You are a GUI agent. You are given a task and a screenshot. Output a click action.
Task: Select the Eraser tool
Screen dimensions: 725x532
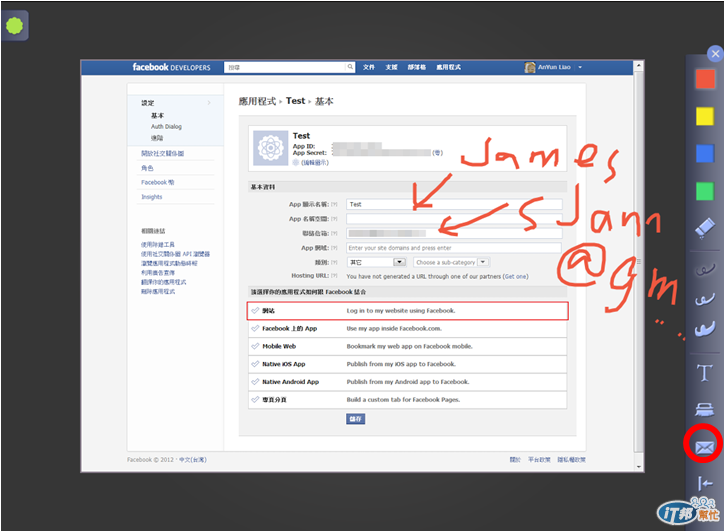point(705,228)
